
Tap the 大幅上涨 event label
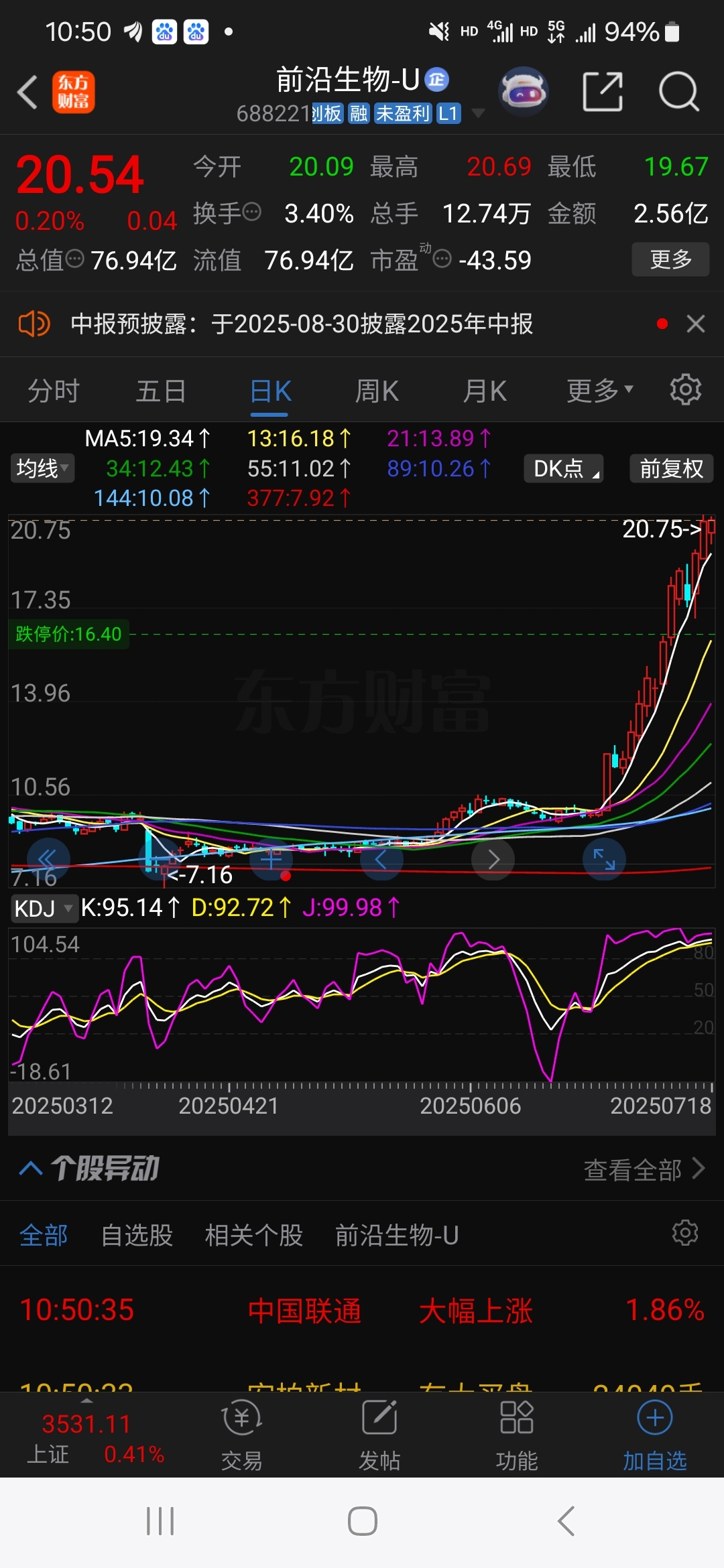476,1311
